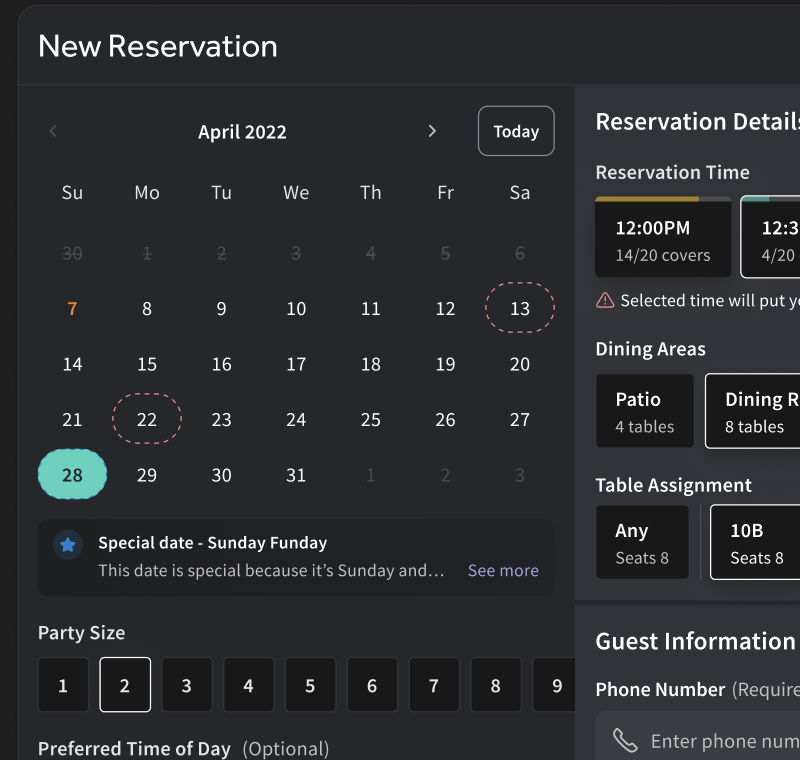Click the phone number input field
The width and height of the screenshot is (800, 760).
pyautogui.click(x=710, y=740)
